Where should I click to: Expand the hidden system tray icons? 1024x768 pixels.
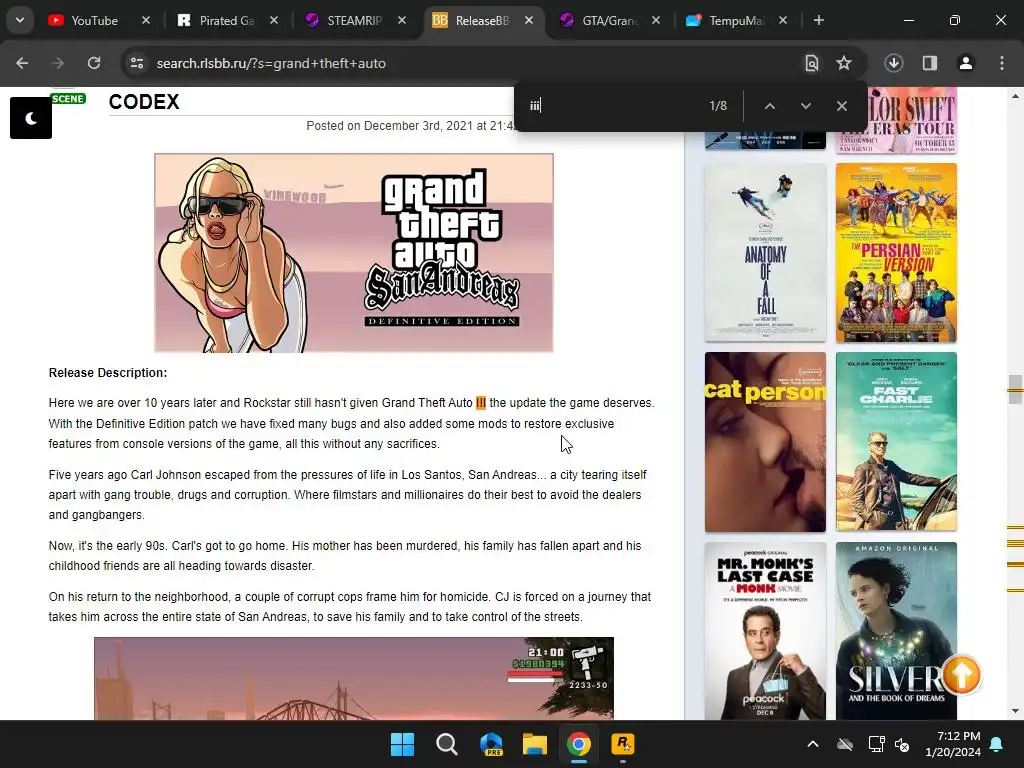(x=813, y=744)
